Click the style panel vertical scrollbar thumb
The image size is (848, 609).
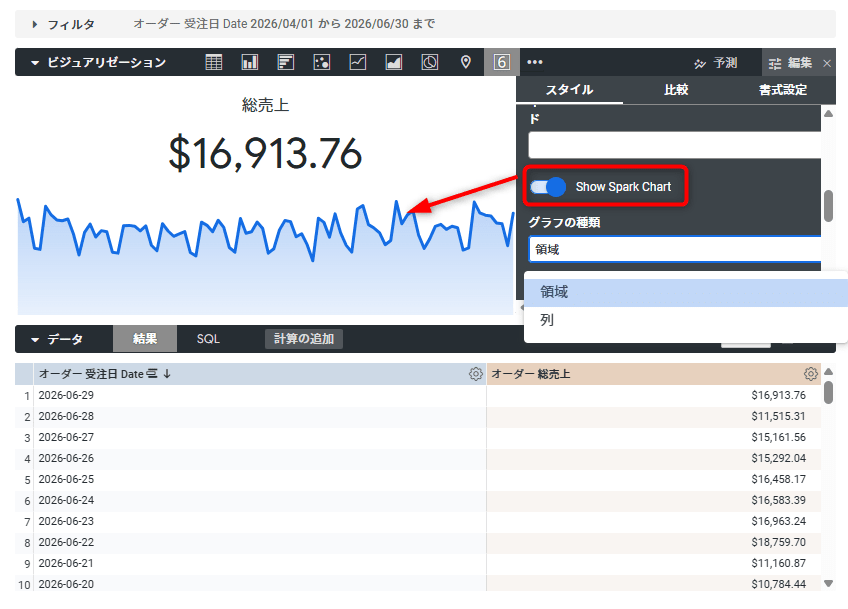click(x=828, y=206)
